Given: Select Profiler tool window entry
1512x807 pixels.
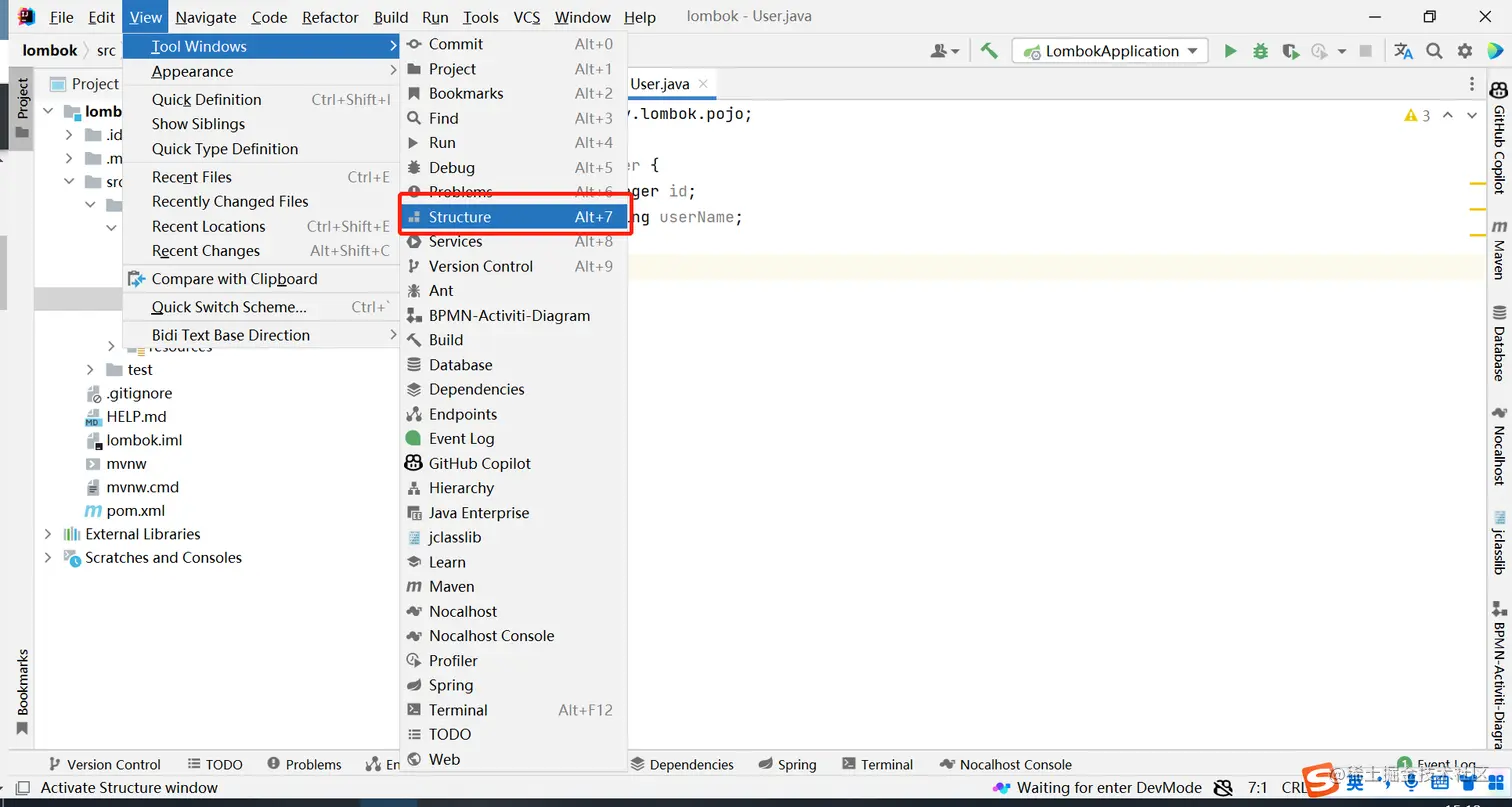Looking at the screenshot, I should pyautogui.click(x=514, y=660).
